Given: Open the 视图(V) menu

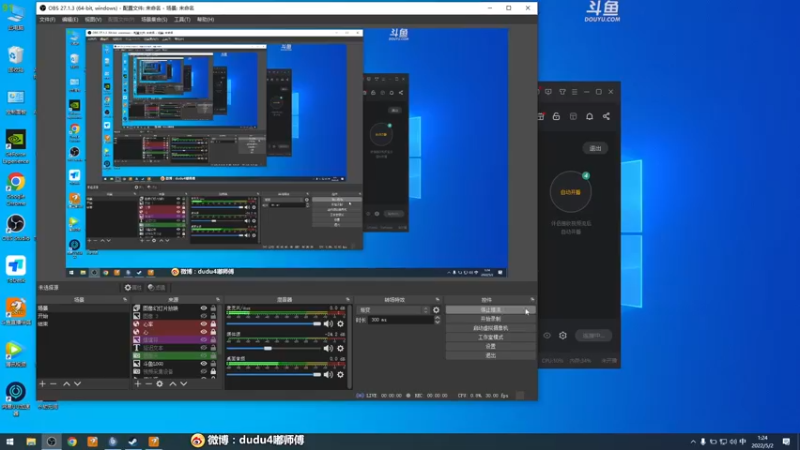Looking at the screenshot, I should (x=93, y=19).
